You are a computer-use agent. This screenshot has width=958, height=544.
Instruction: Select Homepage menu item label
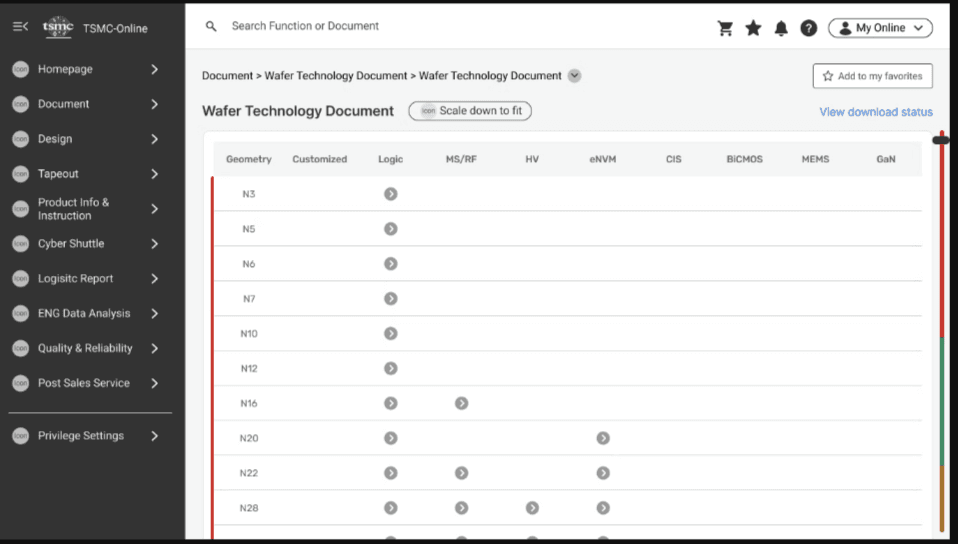pyautogui.click(x=65, y=69)
